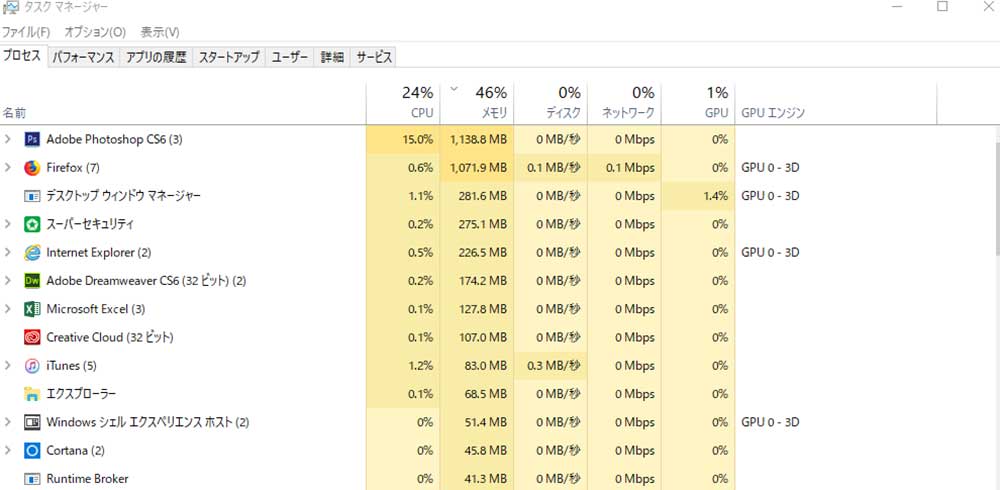Click the Task Manager title bar icon
Screen dimensions: 1000x490
10,7
